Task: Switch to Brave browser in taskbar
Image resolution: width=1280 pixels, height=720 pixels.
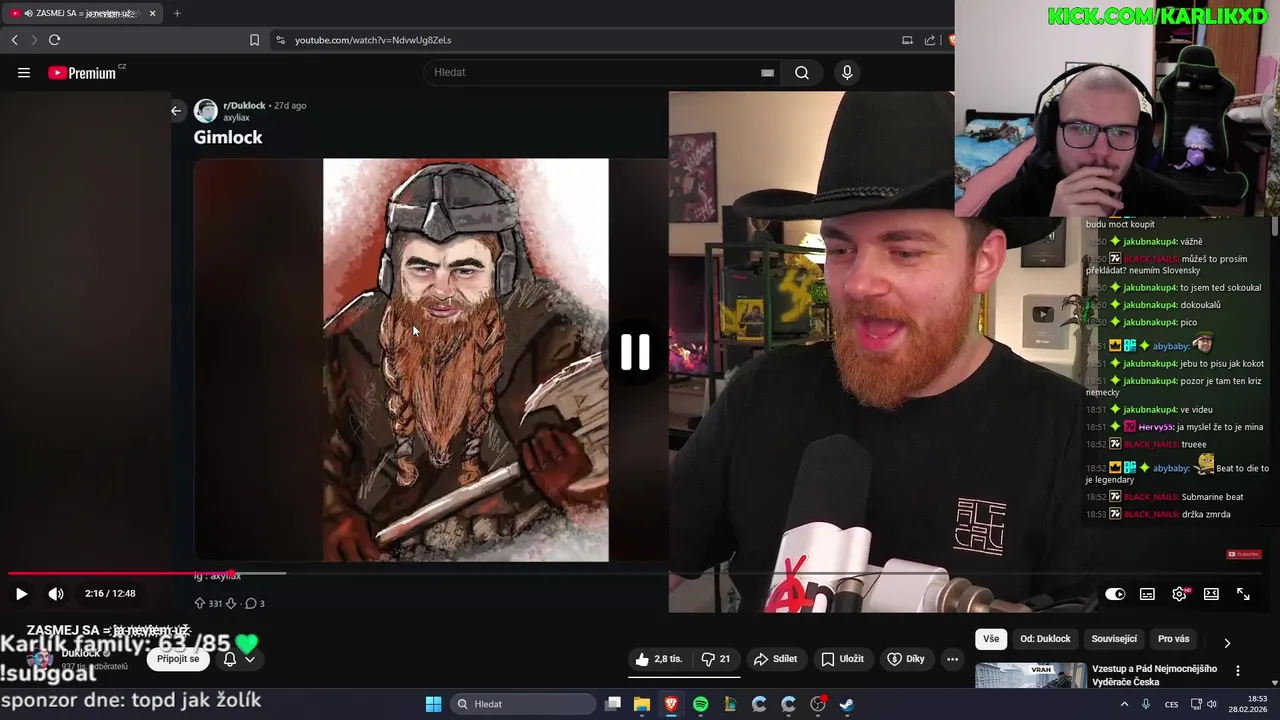Action: pos(671,704)
